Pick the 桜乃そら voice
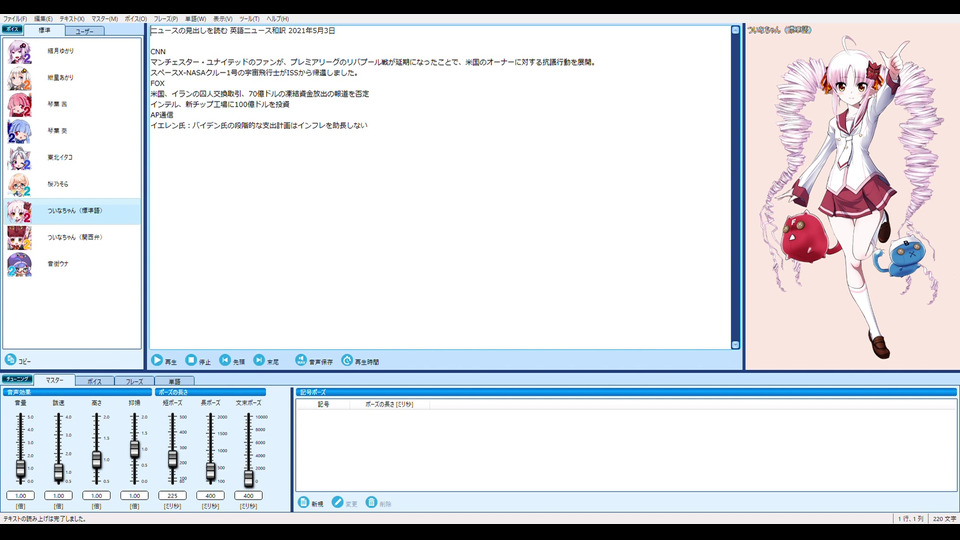960x540 pixels. (x=72, y=184)
